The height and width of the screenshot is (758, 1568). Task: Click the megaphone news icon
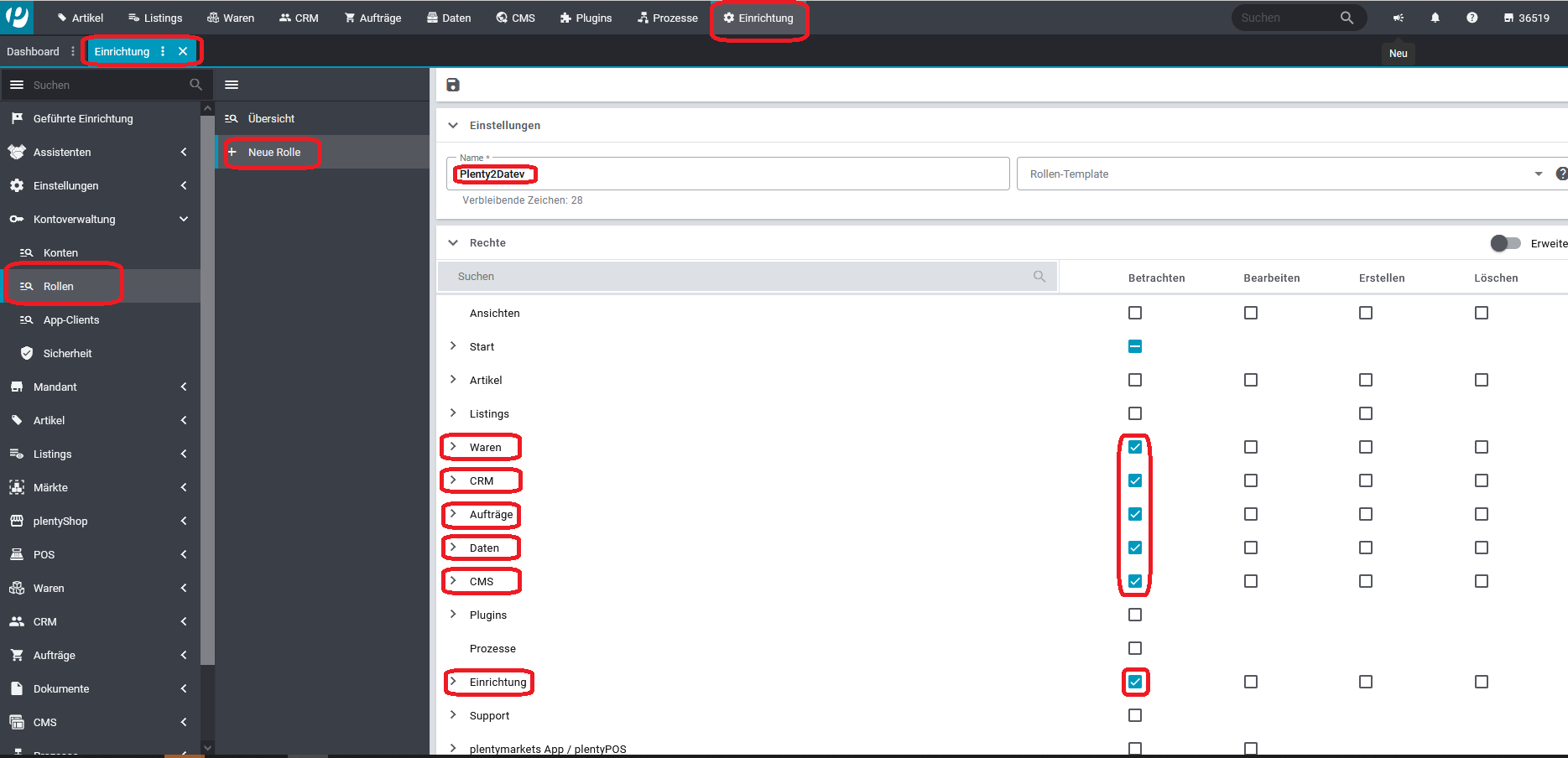(1398, 18)
